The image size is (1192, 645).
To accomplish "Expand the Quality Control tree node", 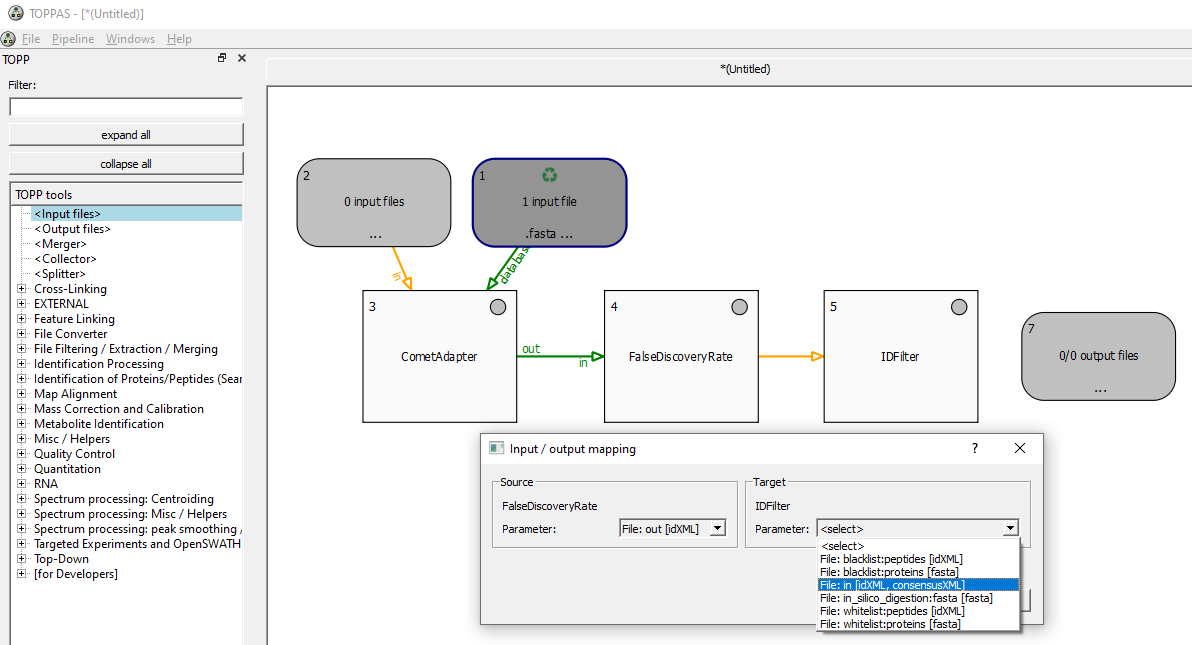I will [x=22, y=454].
